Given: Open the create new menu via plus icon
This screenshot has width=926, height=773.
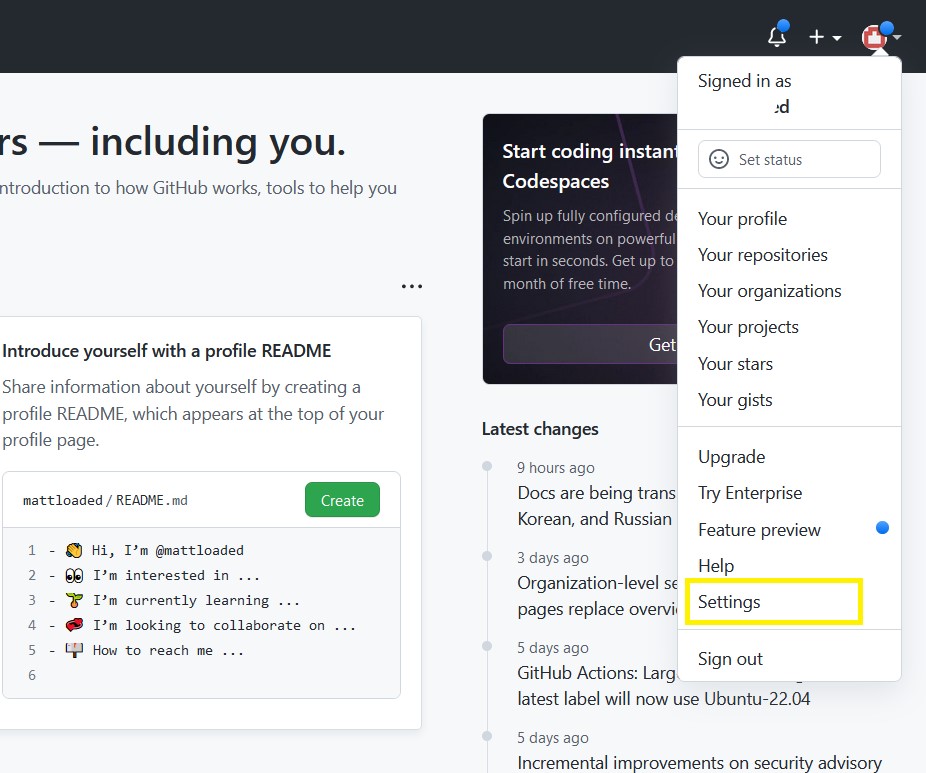Looking at the screenshot, I should 815,36.
